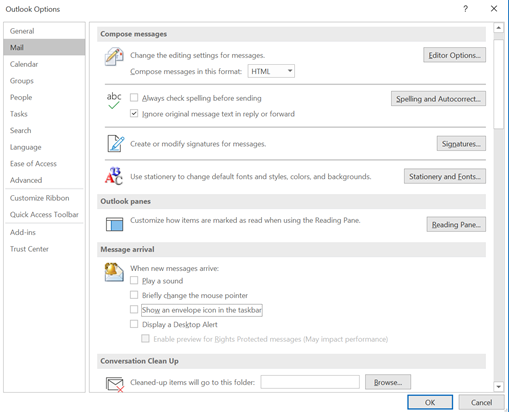Click the Help question mark icon
Image resolution: width=509 pixels, height=412 pixels.
pyautogui.click(x=465, y=9)
